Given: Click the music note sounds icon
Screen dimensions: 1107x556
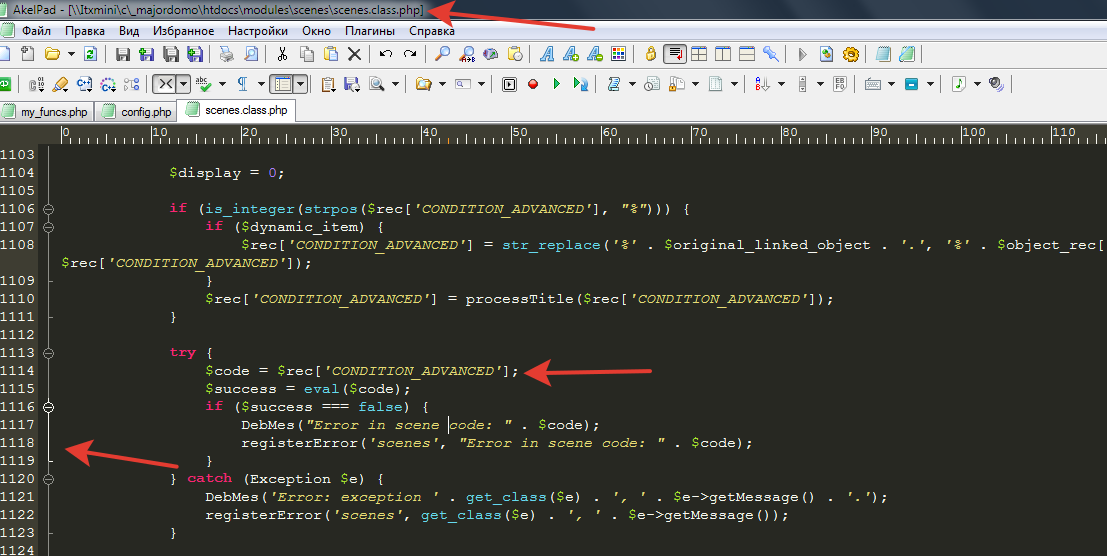Looking at the screenshot, I should click(958, 84).
